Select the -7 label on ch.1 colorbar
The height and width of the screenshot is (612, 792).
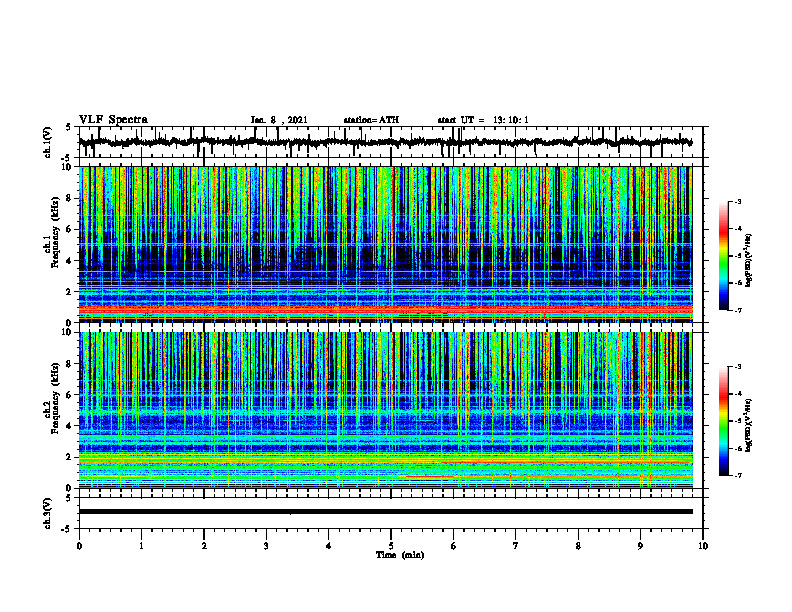[x=737, y=310]
